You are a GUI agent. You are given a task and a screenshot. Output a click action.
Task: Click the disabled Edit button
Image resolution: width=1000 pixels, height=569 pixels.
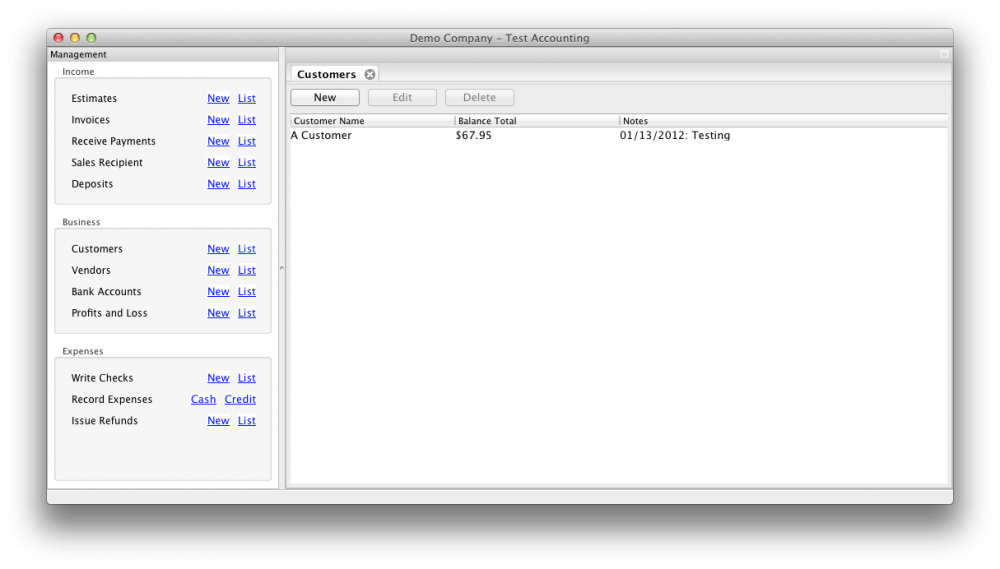[x=402, y=98]
